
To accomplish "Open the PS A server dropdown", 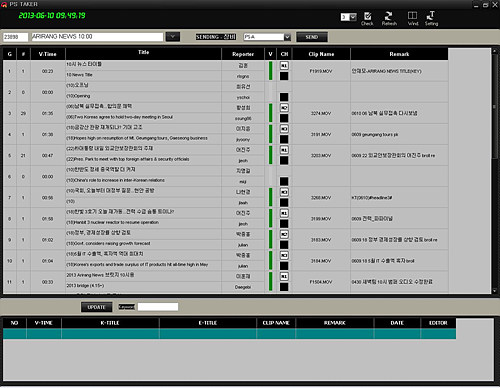I will point(287,37).
